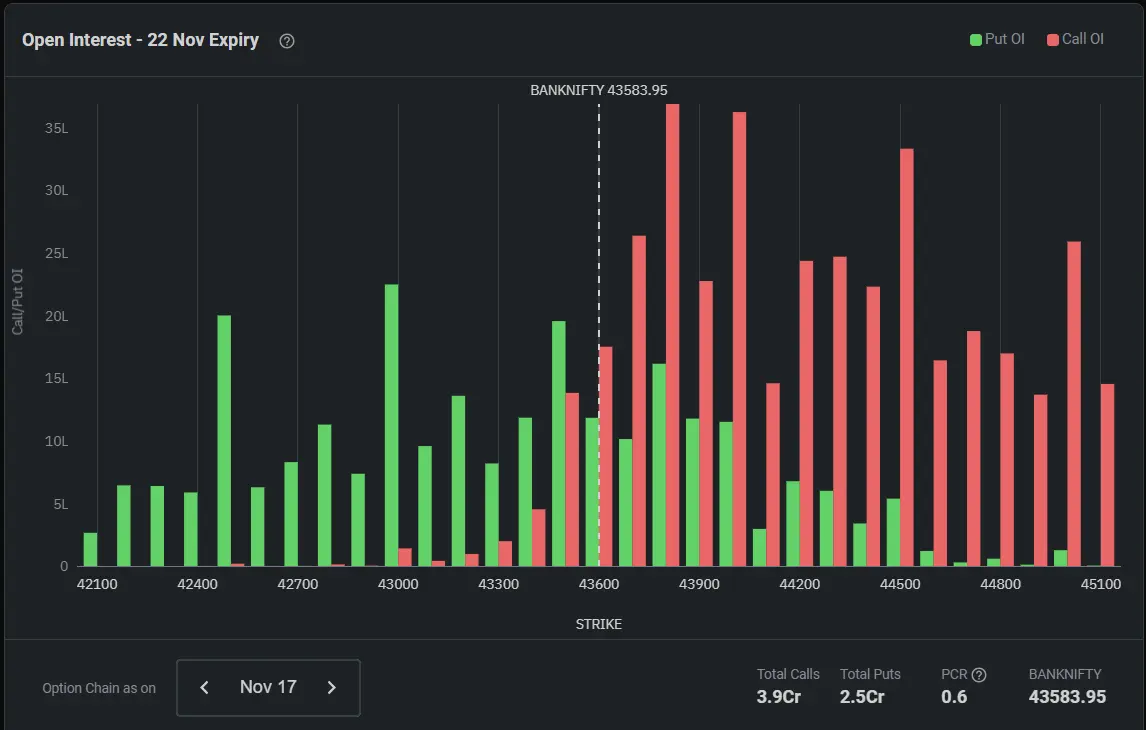Click the BANKNIFTY 43583.95 footer value
This screenshot has height=730, width=1146.
[x=1067, y=696]
